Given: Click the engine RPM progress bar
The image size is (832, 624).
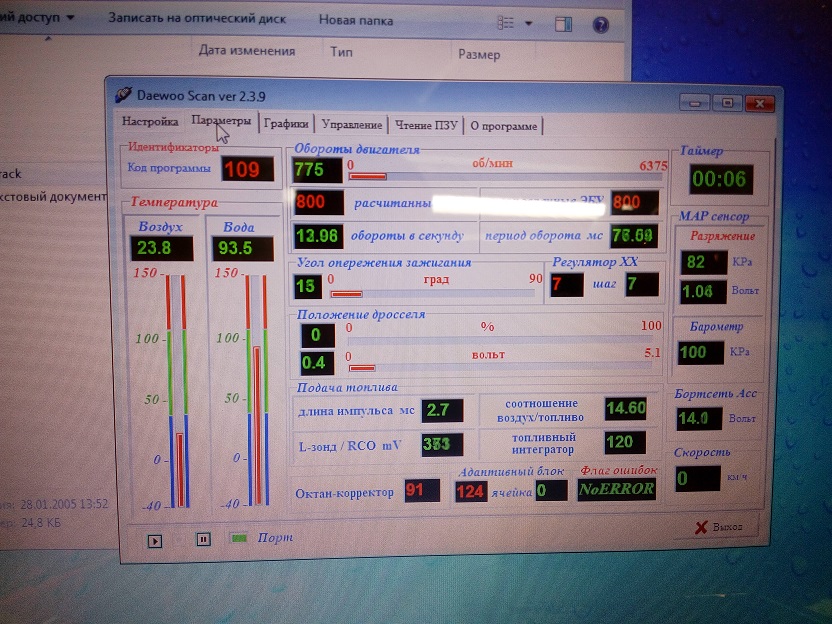Looking at the screenshot, I should [503, 176].
